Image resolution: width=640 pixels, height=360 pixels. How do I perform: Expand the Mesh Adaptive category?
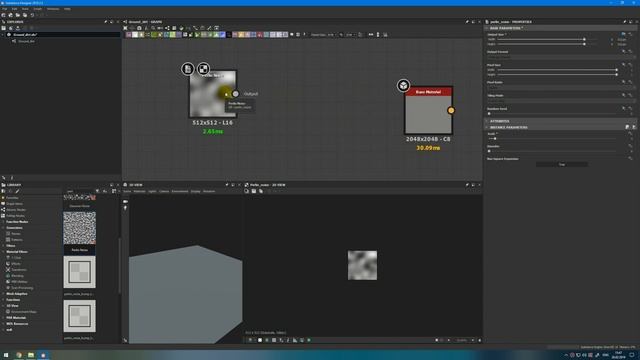point(3,293)
